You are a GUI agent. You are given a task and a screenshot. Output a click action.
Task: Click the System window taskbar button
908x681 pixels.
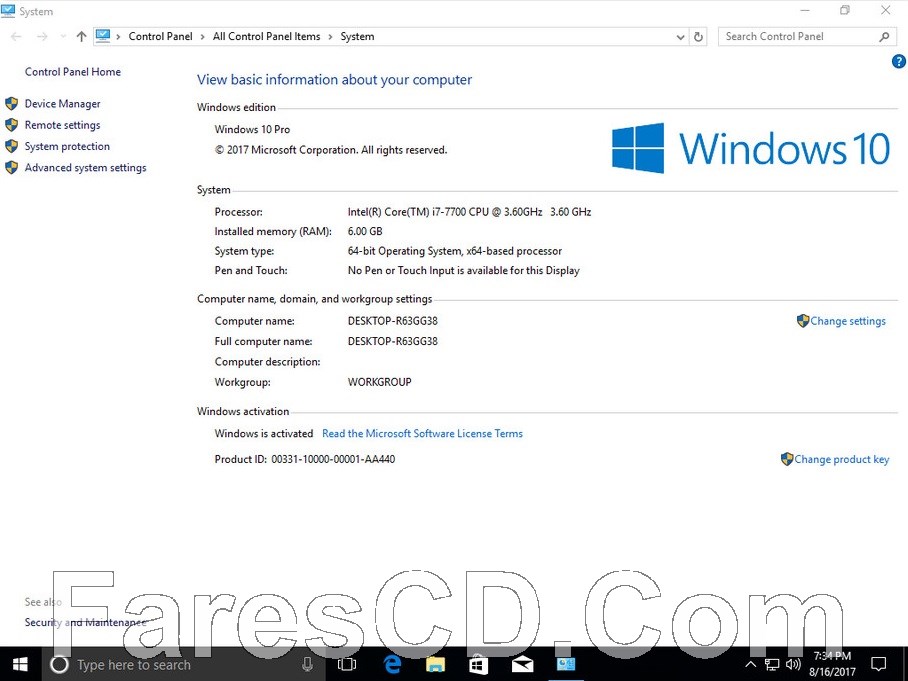[x=566, y=664]
